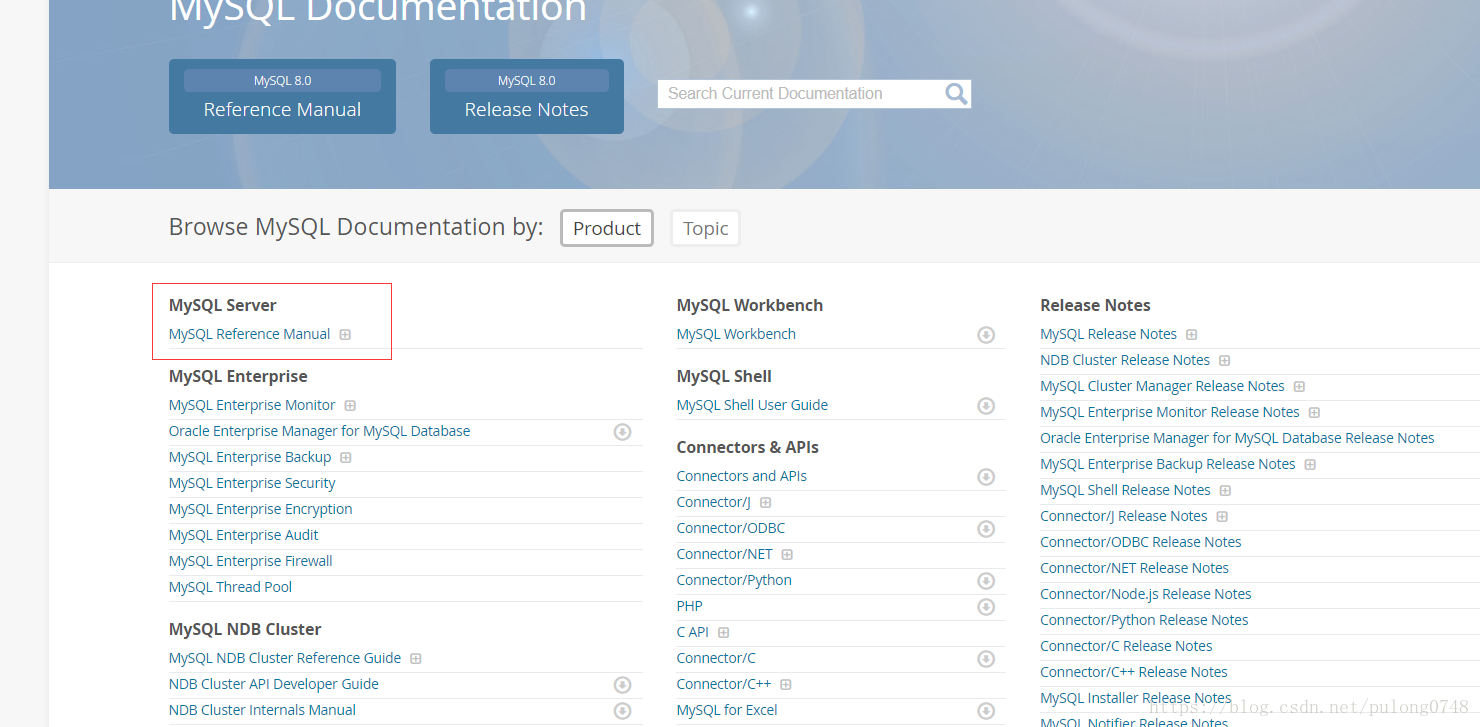Open Connector/Node.js Release Notes link
Screen dimensions: 1480x727
1146,594
